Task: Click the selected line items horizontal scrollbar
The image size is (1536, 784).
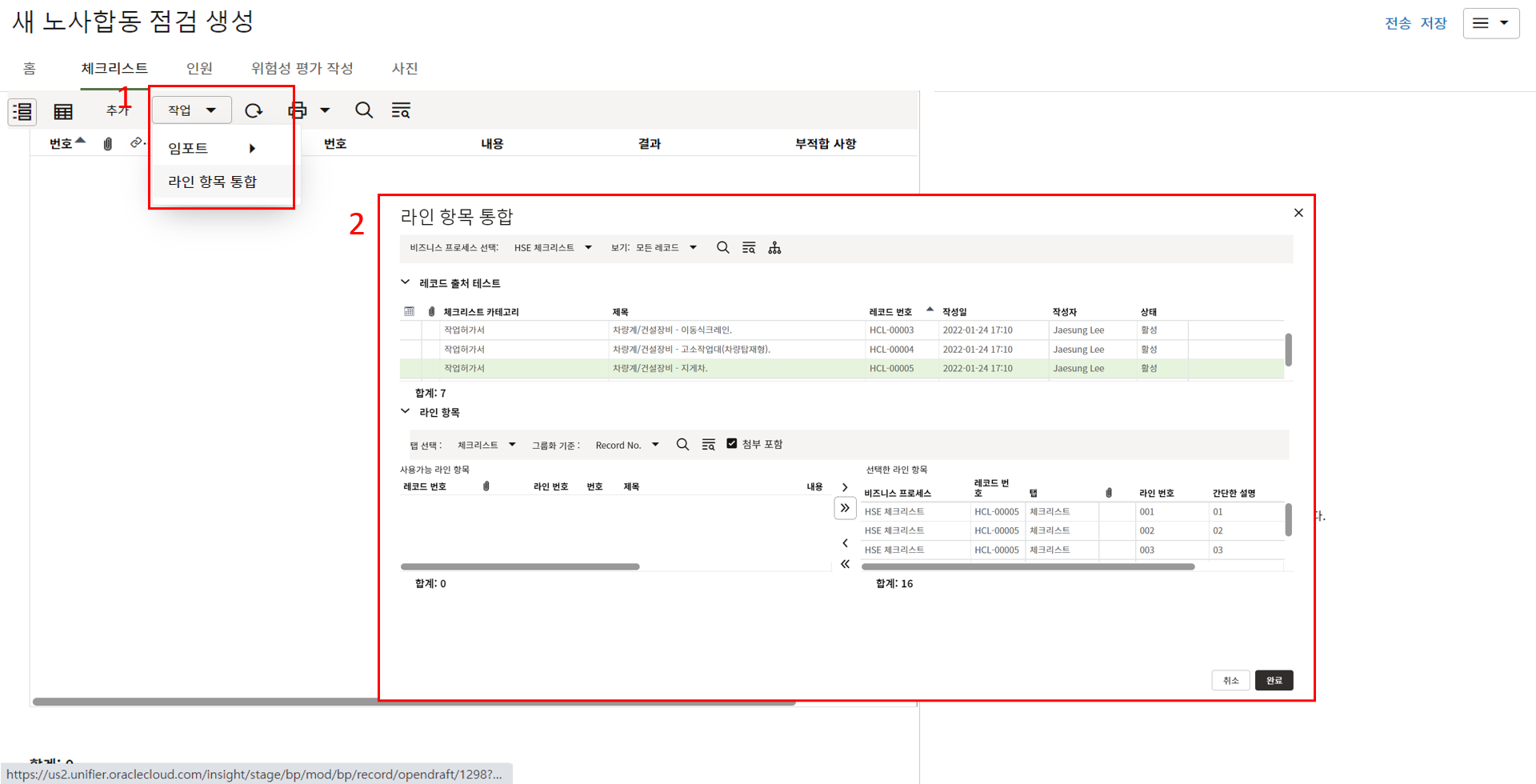Action: coord(1027,566)
